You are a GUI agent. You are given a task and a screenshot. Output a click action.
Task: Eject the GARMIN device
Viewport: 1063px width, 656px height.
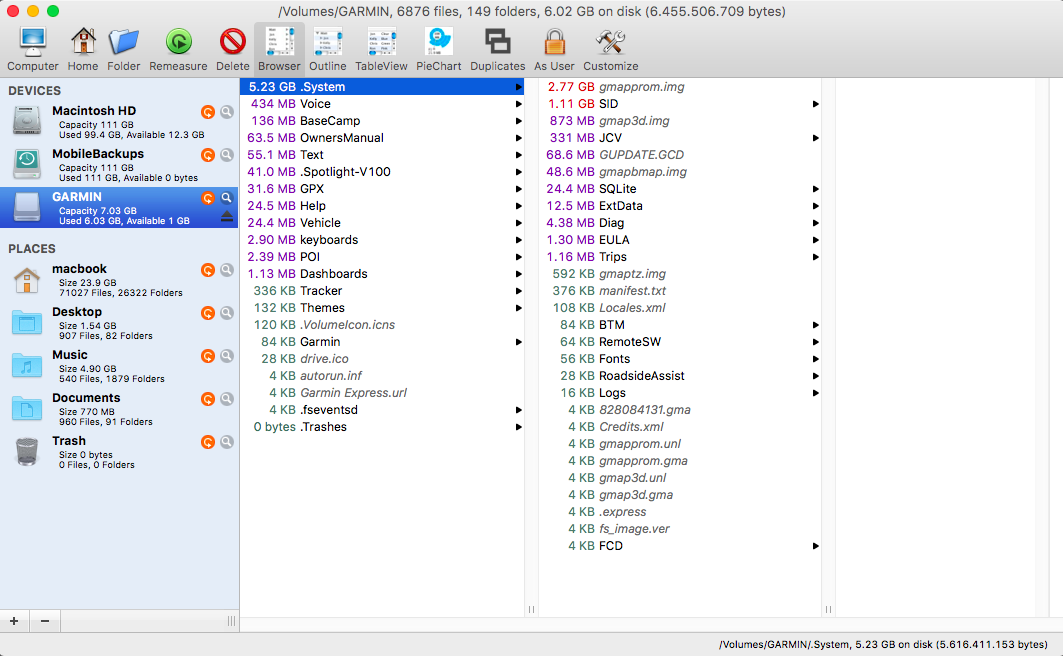coord(227,216)
